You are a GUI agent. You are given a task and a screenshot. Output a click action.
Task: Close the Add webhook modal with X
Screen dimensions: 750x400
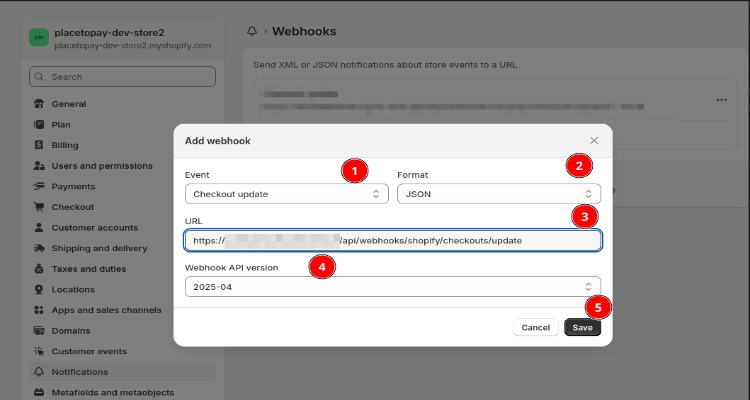click(x=594, y=141)
